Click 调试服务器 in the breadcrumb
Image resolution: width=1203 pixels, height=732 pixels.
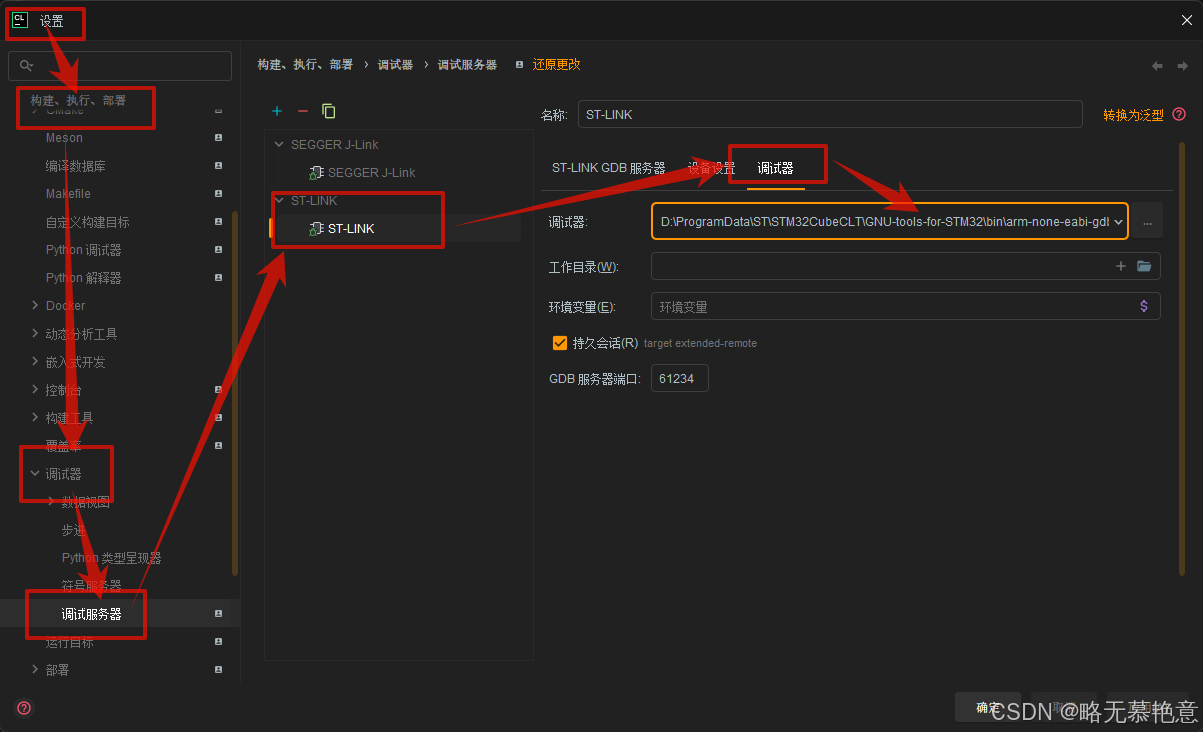pyautogui.click(x=467, y=64)
